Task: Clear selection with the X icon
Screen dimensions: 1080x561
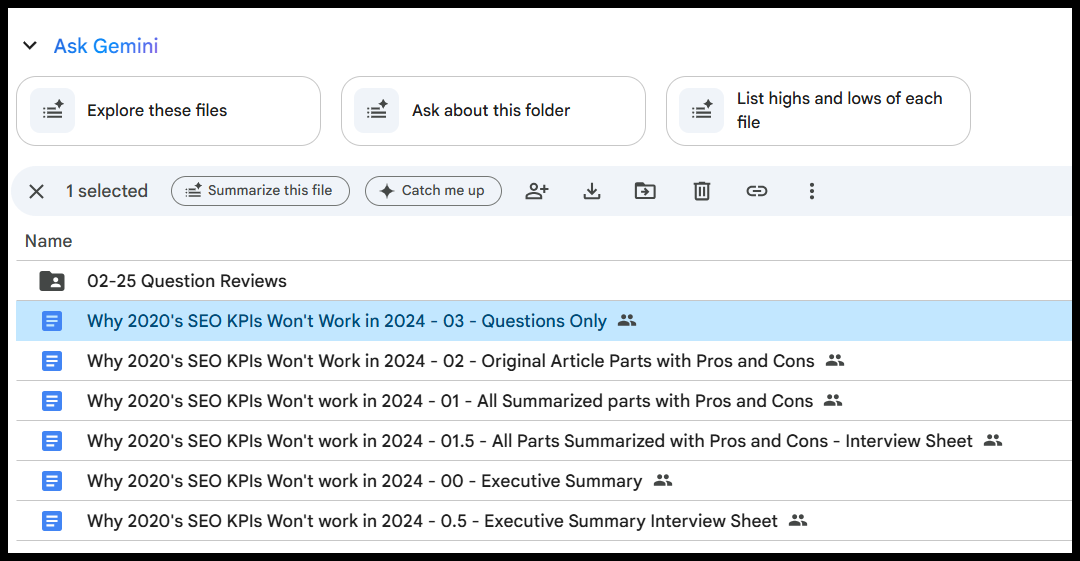Action: click(x=37, y=191)
